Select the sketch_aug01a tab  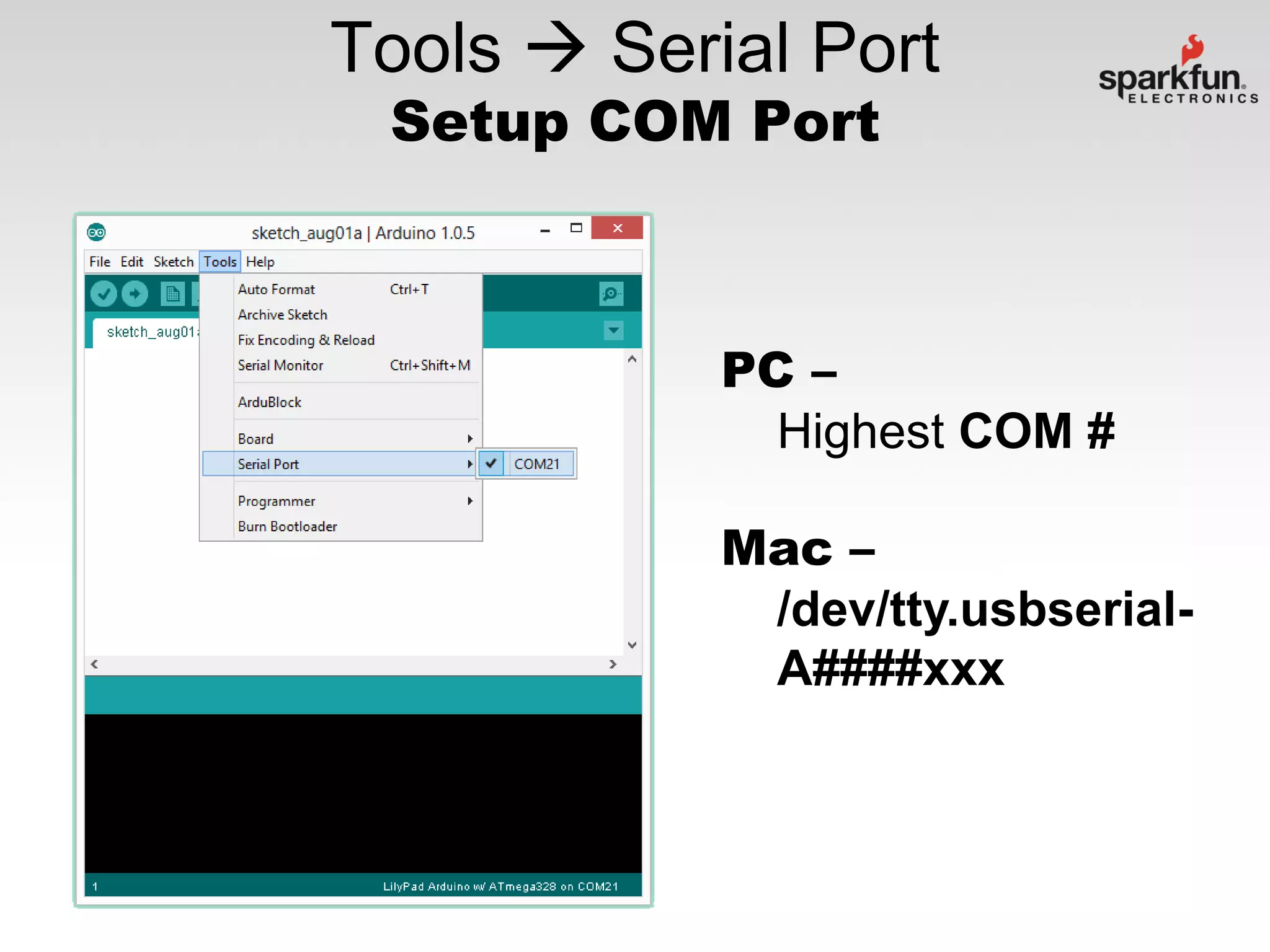[147, 332]
